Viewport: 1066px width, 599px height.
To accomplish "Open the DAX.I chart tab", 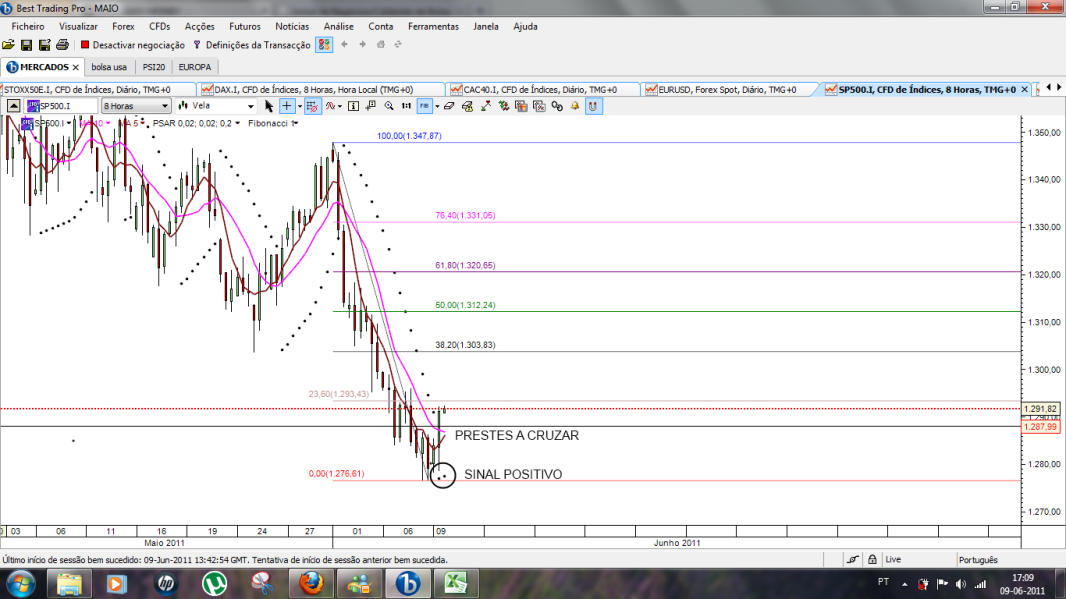I will tap(320, 90).
